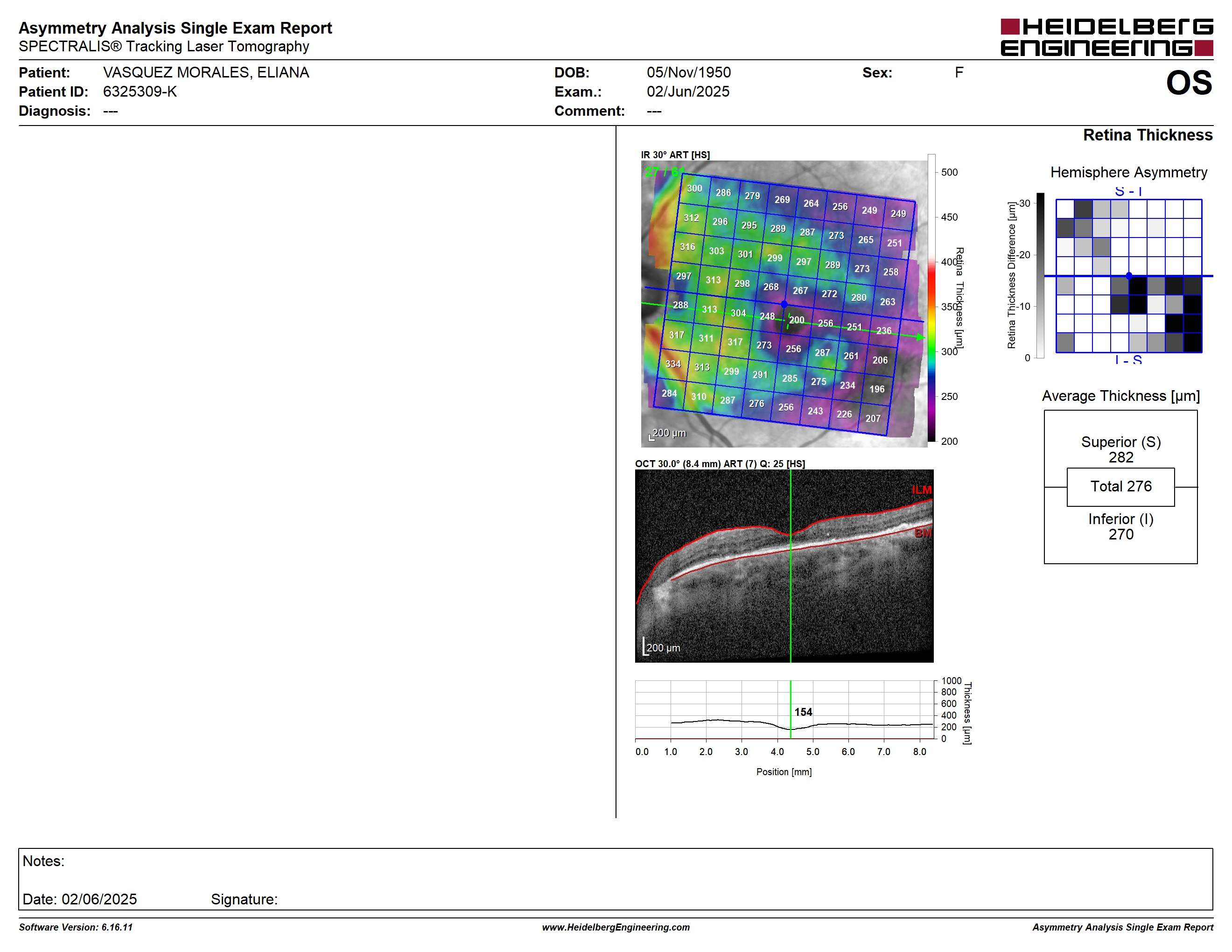Click the 'Average Thickness [µm]' heading
The width and height of the screenshot is (1232, 952).
[x=1120, y=396]
